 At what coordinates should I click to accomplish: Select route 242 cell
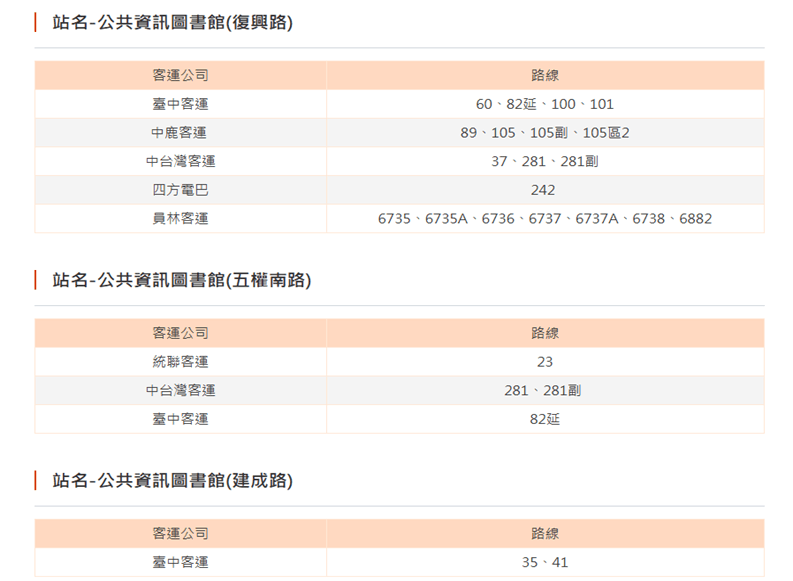(x=545, y=190)
